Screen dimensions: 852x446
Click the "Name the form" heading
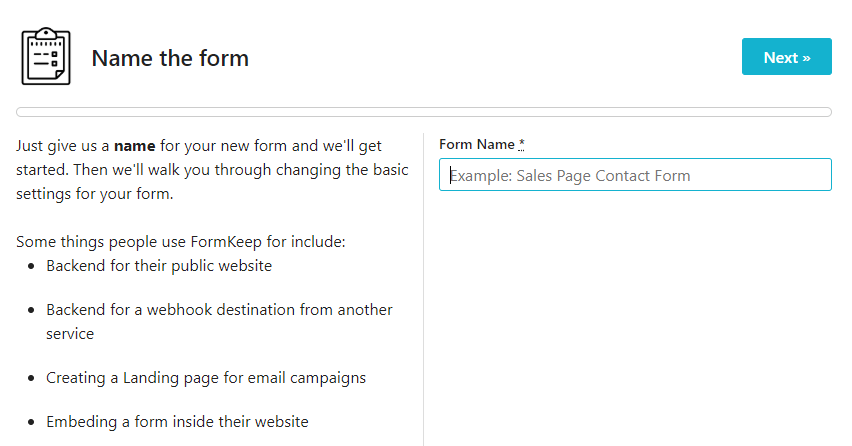click(x=170, y=58)
